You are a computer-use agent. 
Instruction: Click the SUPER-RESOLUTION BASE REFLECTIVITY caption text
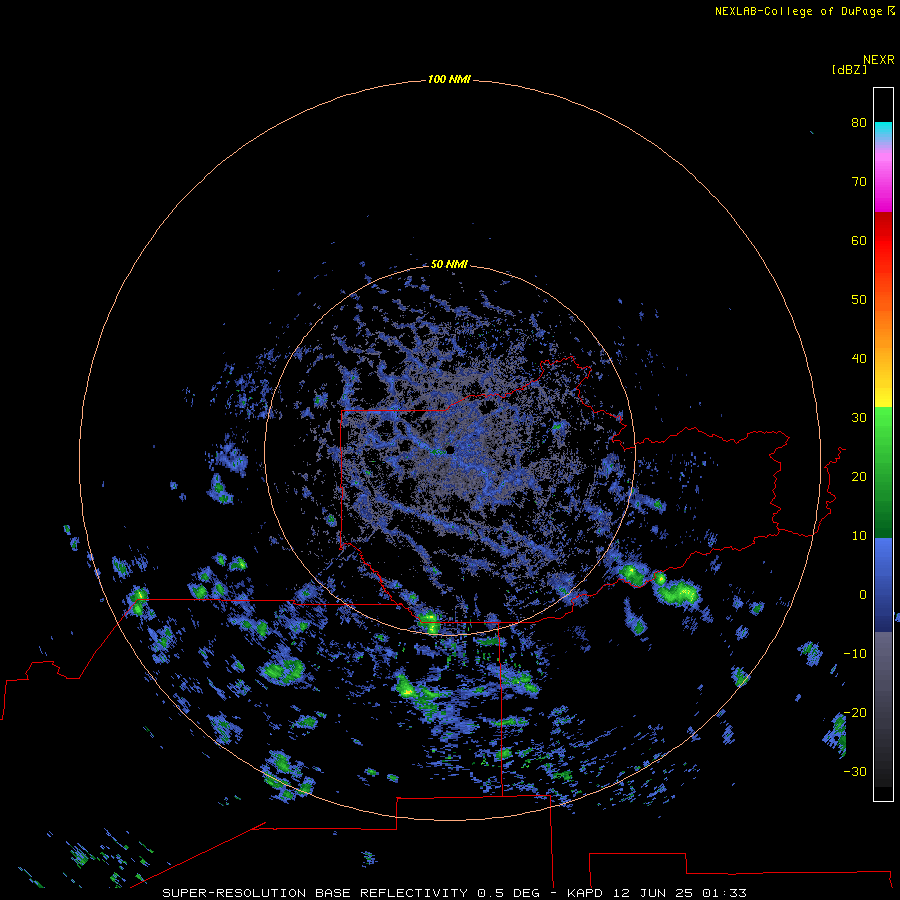(315, 893)
